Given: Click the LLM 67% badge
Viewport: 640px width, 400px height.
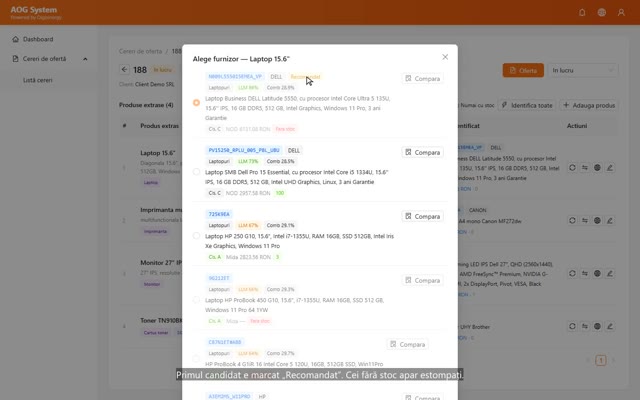Looking at the screenshot, I should (248, 225).
